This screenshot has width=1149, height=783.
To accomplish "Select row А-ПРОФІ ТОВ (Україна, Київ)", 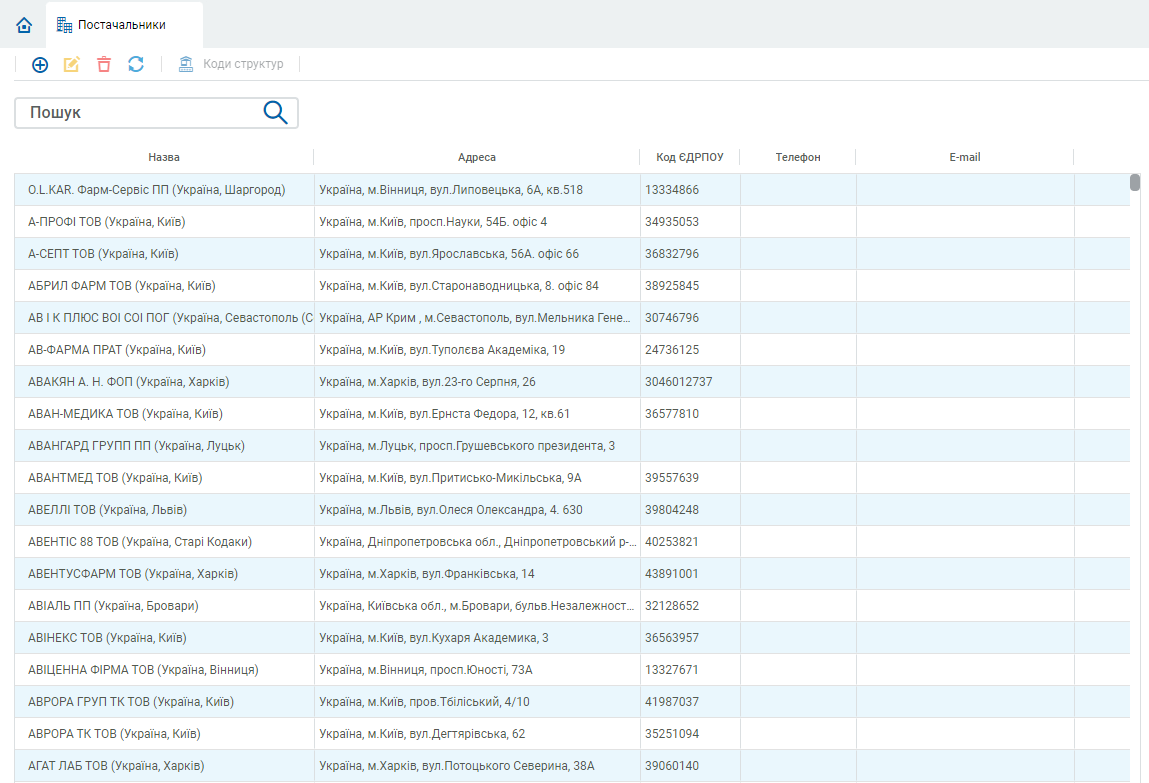I will tap(572, 222).
